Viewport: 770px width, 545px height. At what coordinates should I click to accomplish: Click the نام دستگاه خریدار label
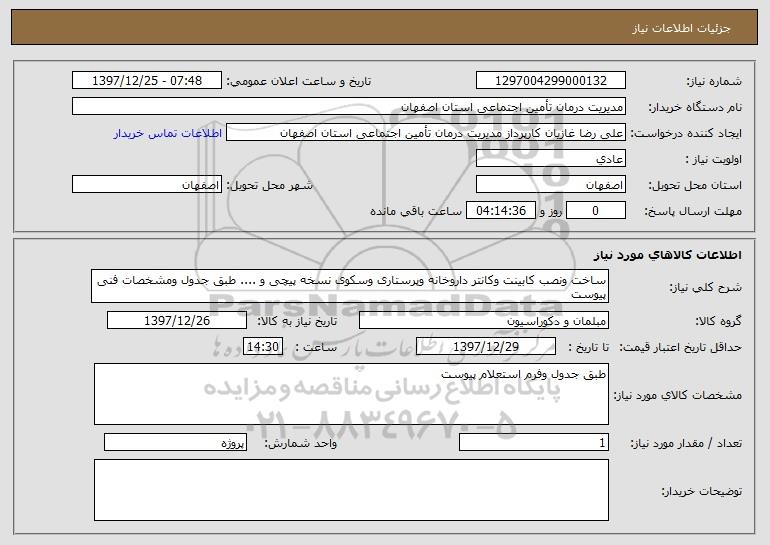point(695,107)
